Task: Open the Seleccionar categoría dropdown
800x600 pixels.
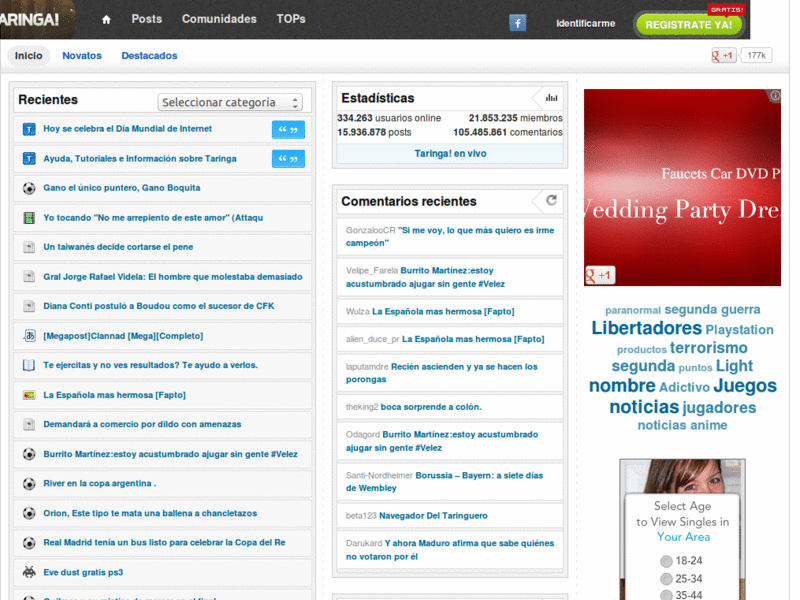Action: tap(230, 102)
